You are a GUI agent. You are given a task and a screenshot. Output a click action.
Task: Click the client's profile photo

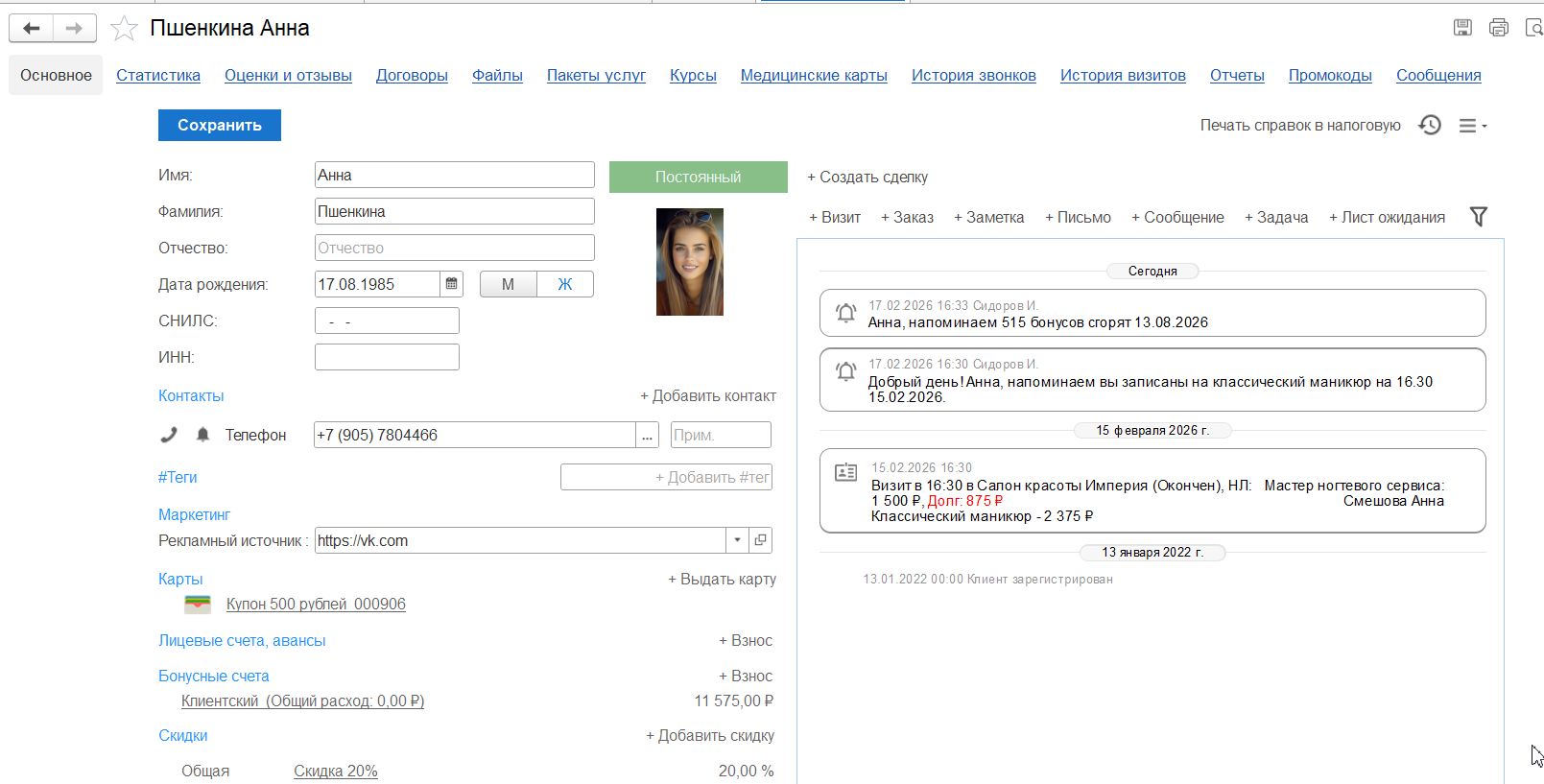(689, 262)
